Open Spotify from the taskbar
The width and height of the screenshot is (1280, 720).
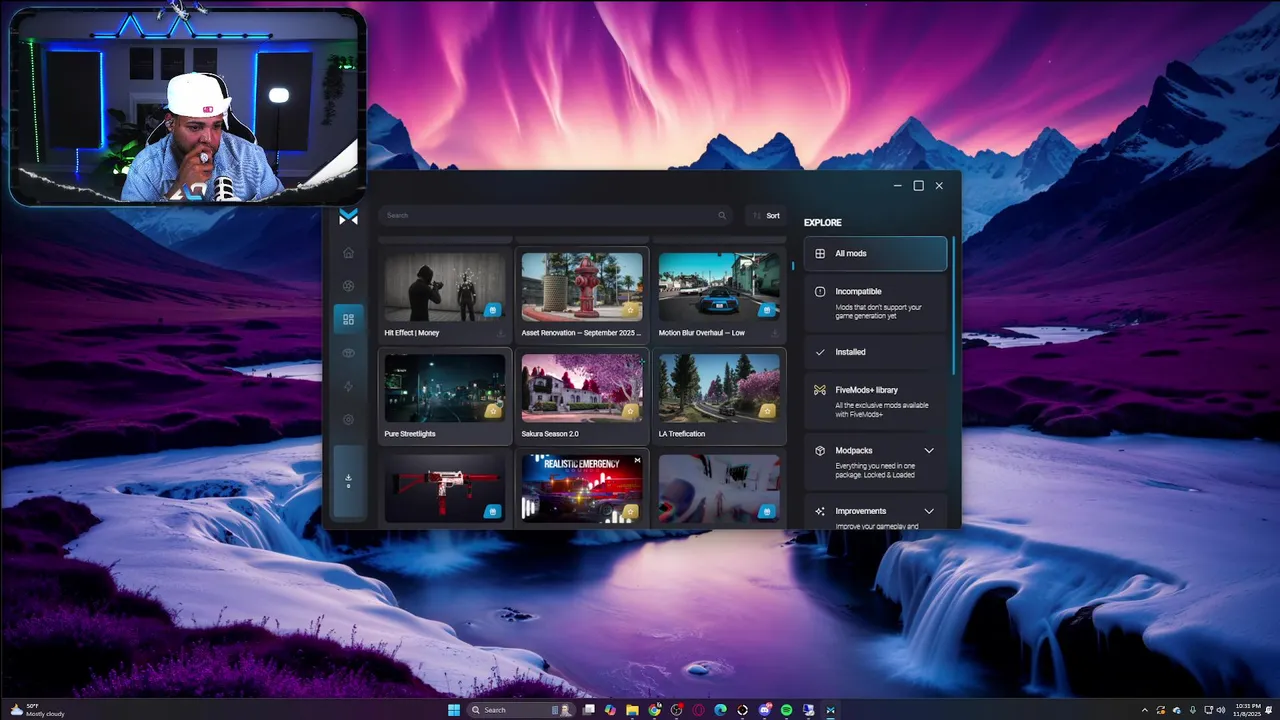pyautogui.click(x=787, y=710)
